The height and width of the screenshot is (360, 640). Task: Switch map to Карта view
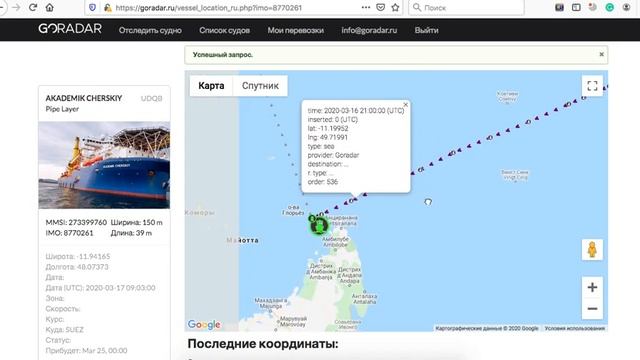(x=211, y=86)
